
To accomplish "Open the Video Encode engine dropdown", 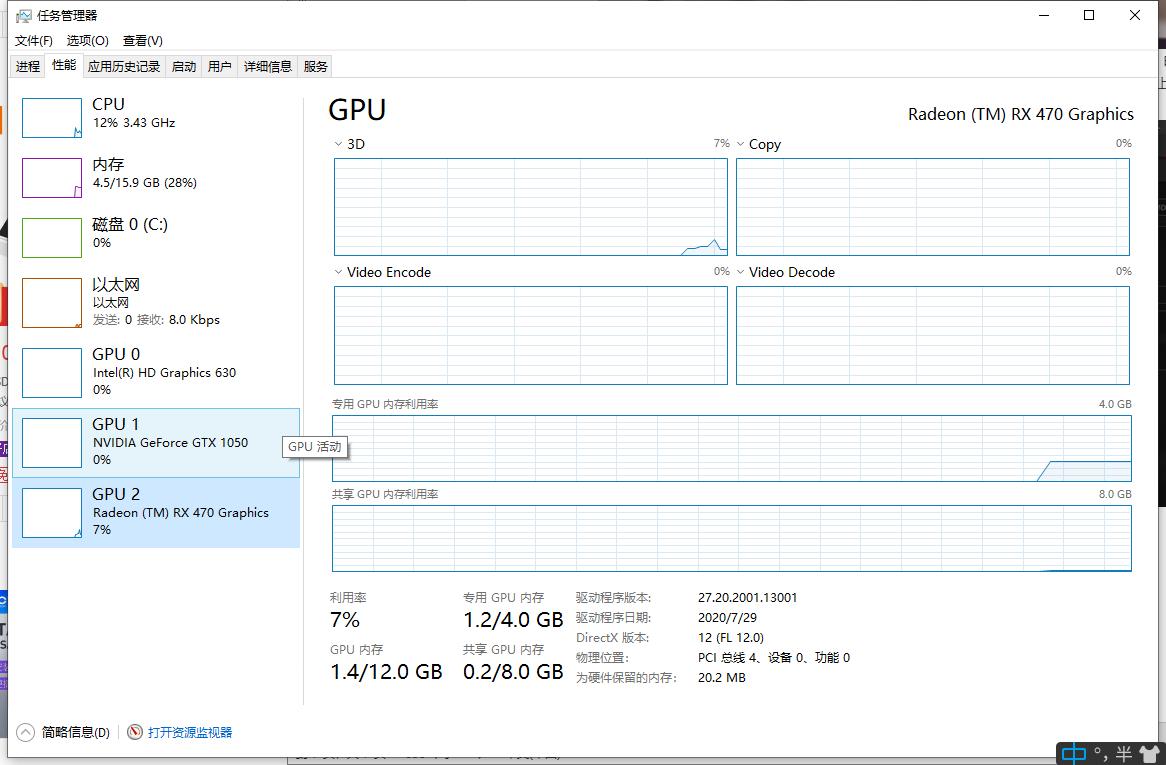I will [338, 272].
